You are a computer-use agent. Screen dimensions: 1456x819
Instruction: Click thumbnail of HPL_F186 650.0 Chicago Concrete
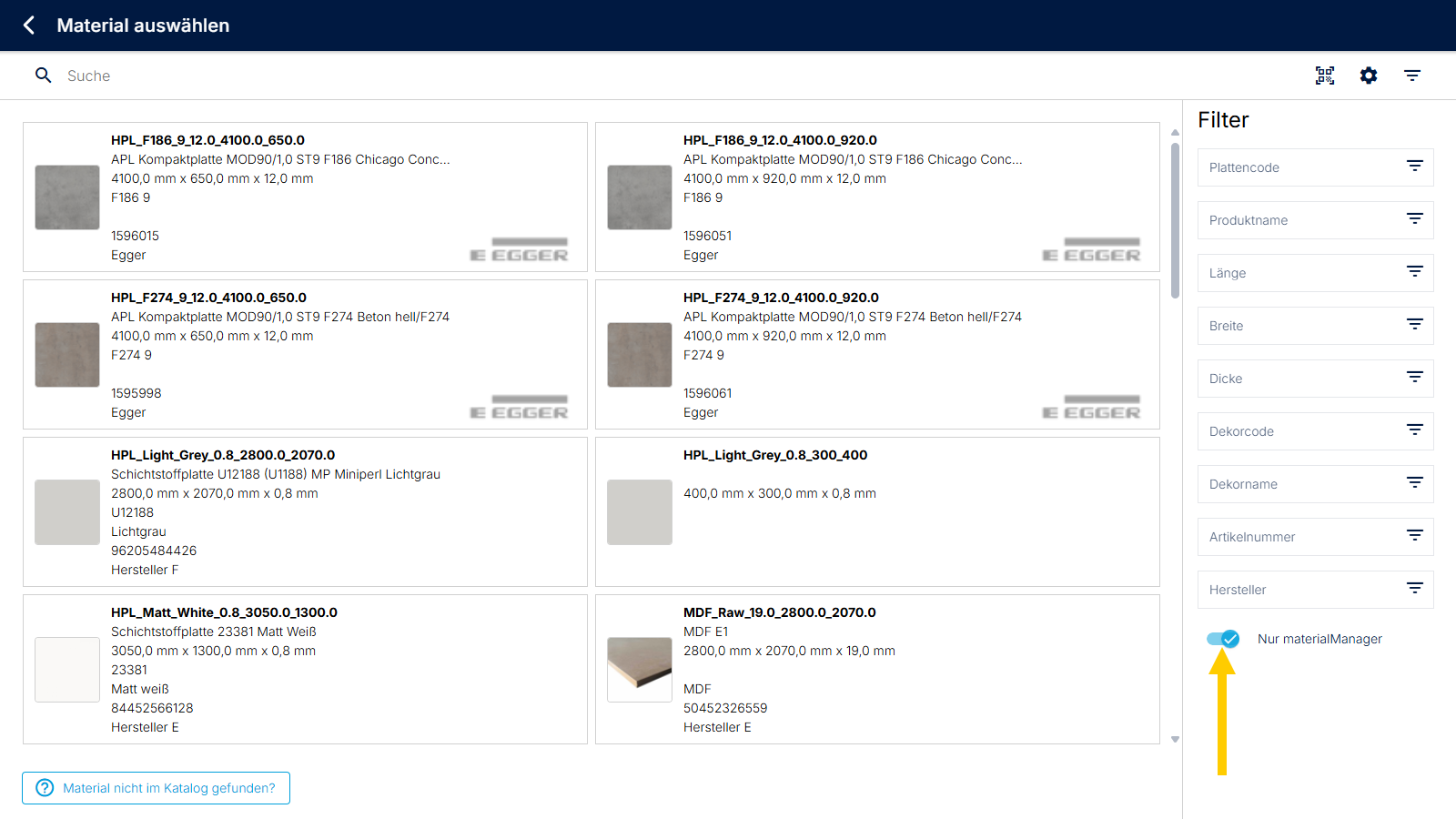coord(67,197)
